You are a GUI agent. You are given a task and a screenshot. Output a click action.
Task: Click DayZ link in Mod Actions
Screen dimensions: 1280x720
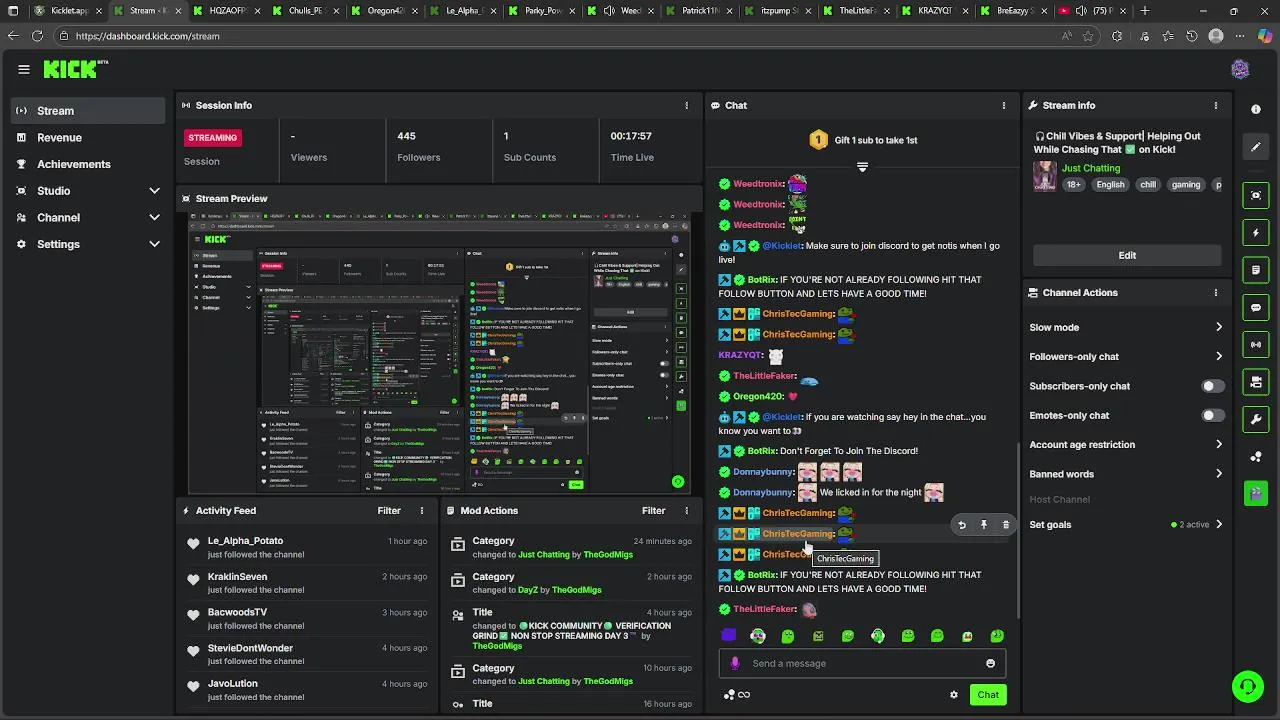527,590
